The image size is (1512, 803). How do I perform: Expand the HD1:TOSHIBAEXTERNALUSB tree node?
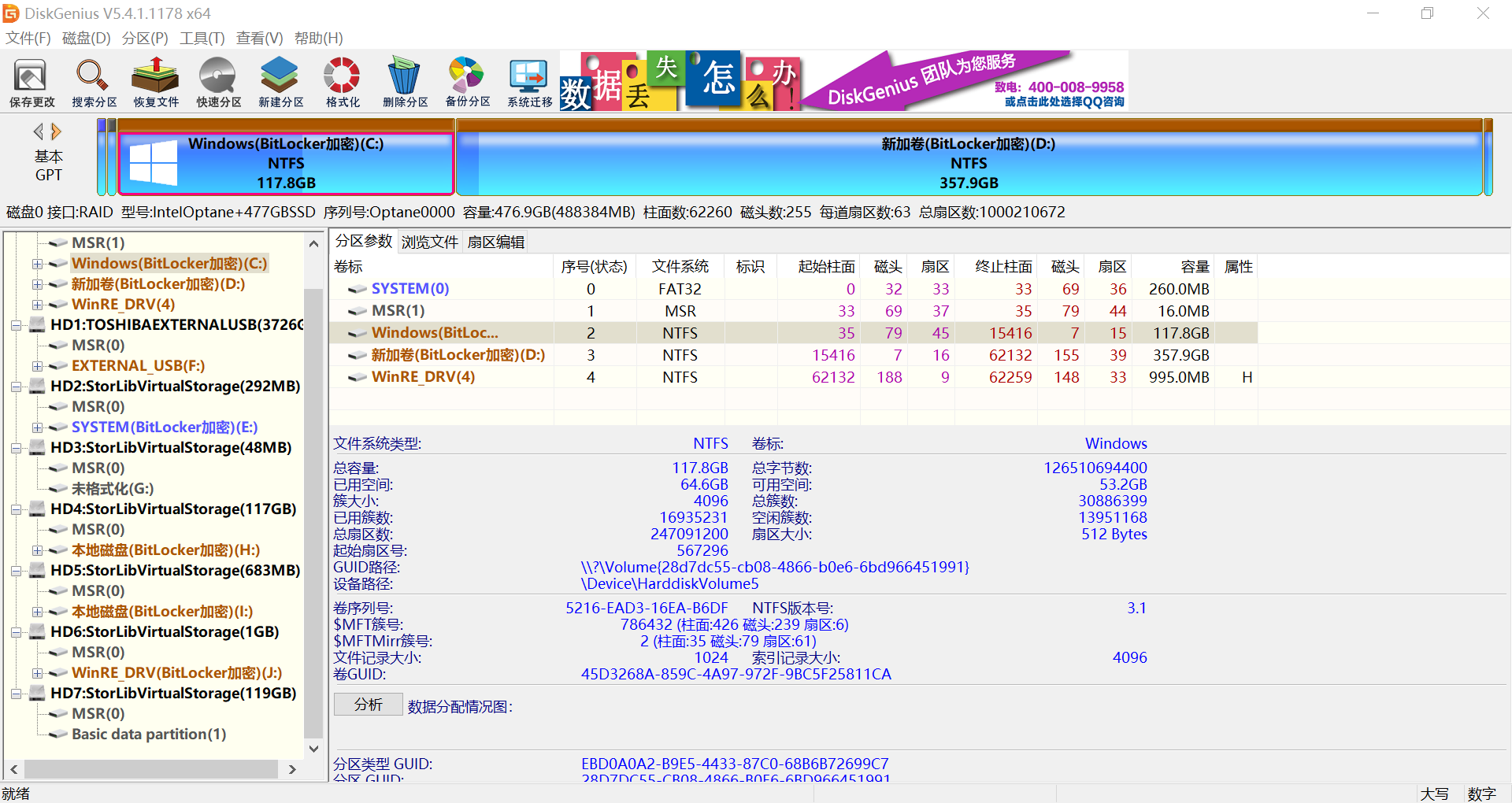tap(17, 324)
